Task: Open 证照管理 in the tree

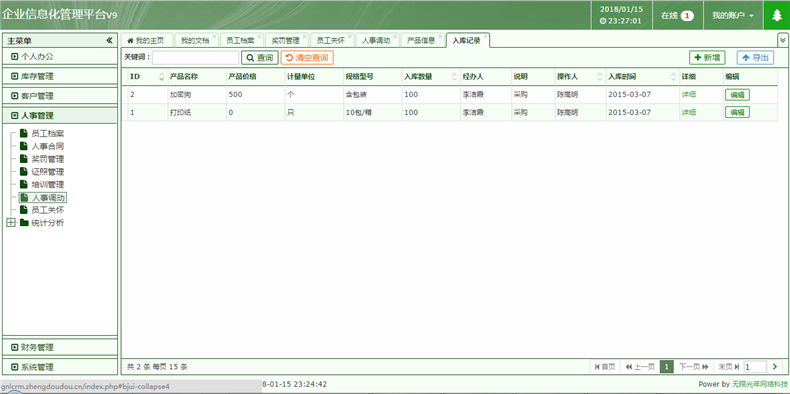Action: (x=47, y=172)
